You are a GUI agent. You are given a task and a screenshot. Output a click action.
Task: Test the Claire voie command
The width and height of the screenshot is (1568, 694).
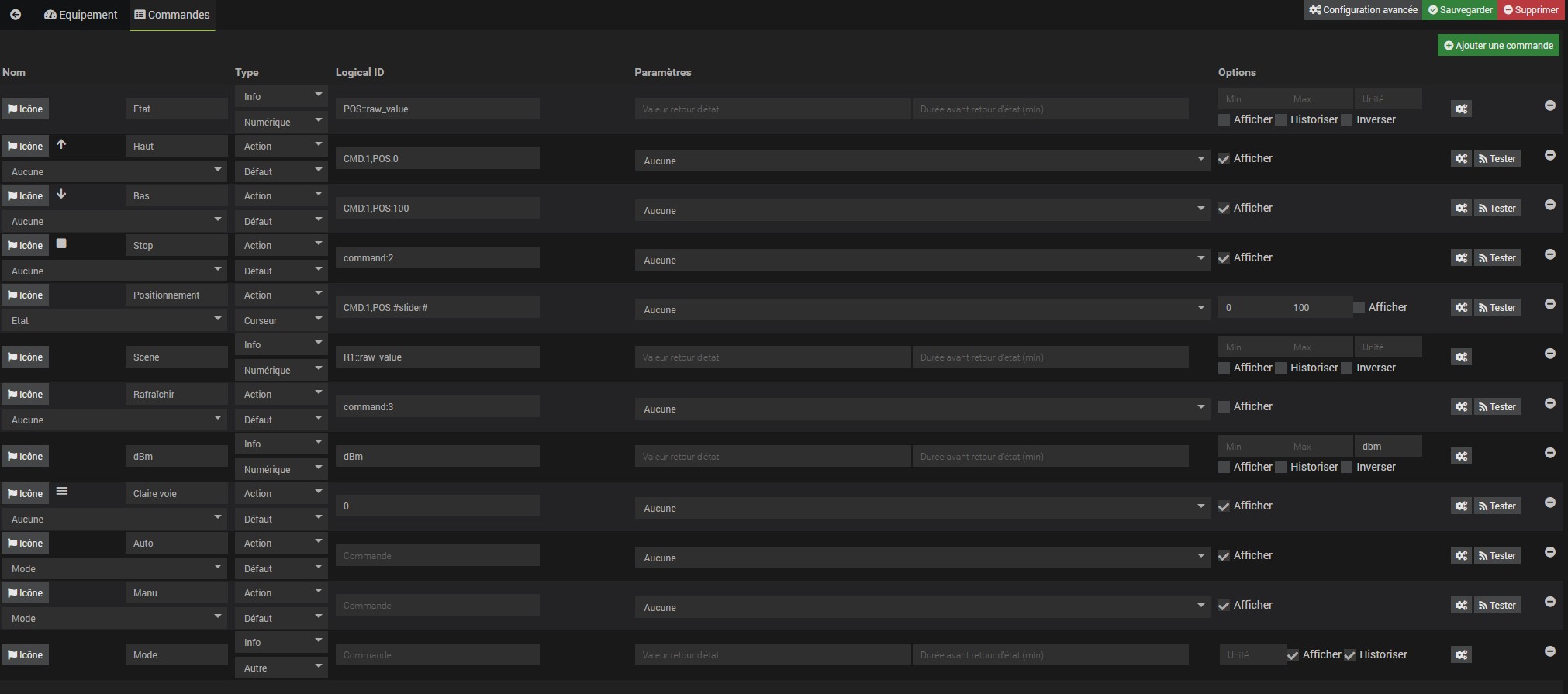coord(1497,506)
